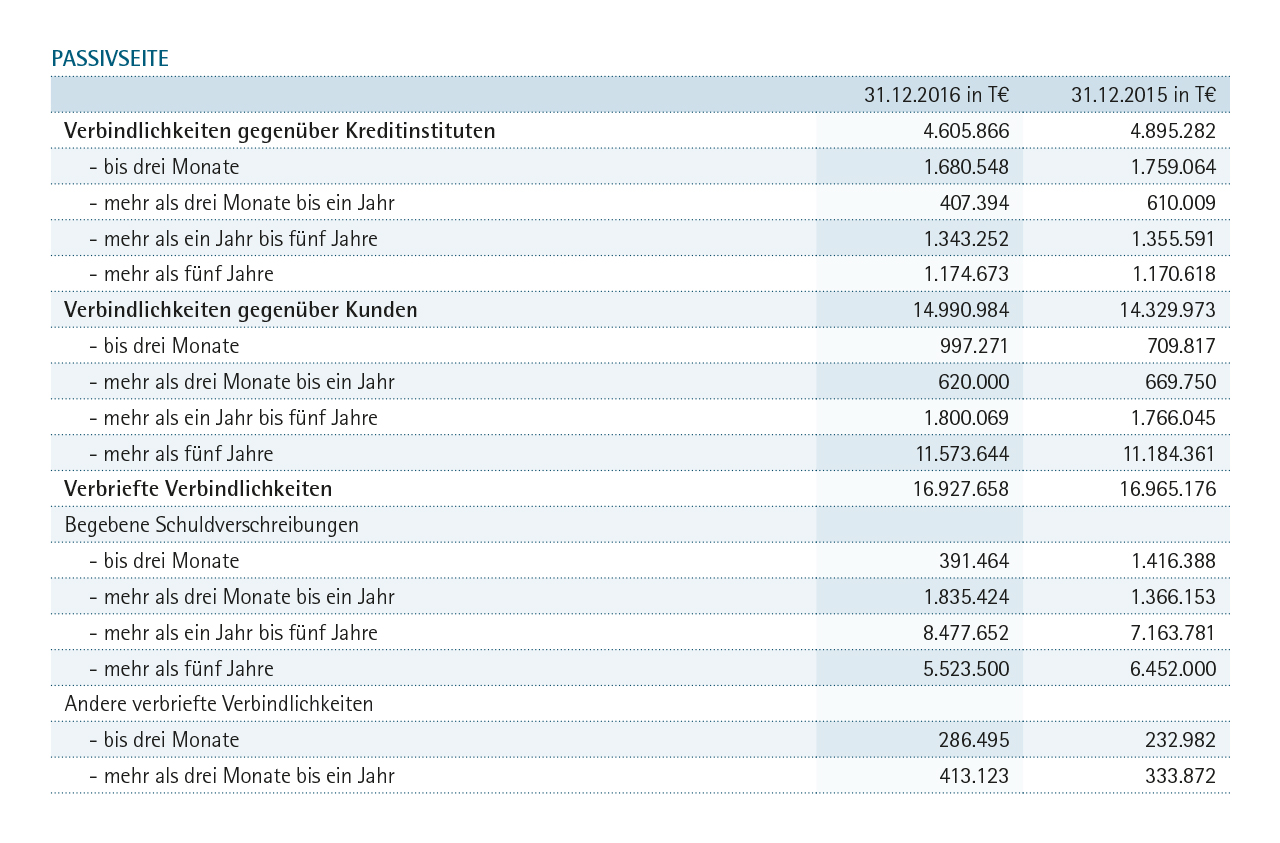This screenshot has height=843, width=1280.
Task: Select the 31.12.2016 in T€ column header
Action: click(937, 95)
